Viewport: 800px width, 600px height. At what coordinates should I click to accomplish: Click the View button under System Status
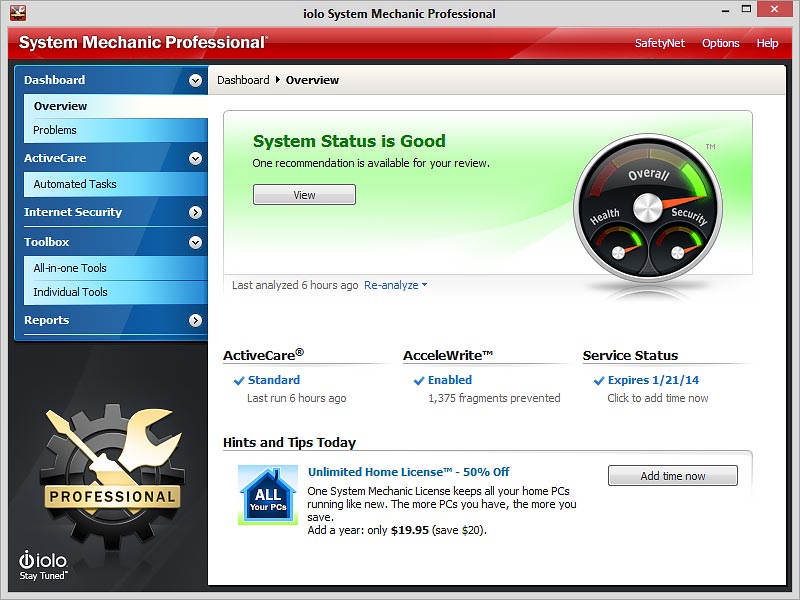tap(304, 194)
